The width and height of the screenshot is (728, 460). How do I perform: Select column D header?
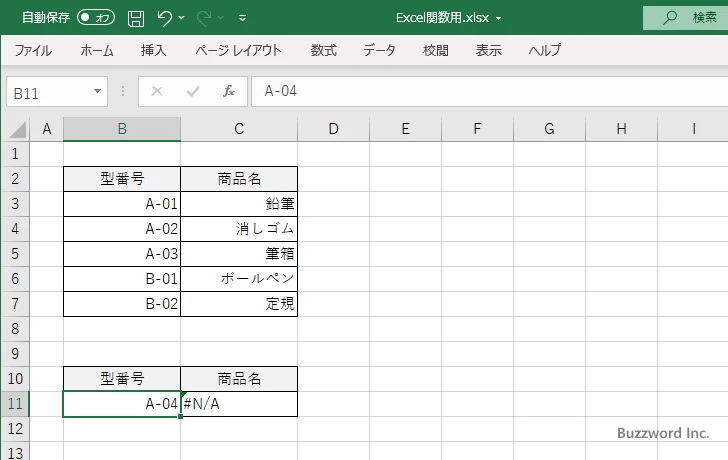point(333,129)
